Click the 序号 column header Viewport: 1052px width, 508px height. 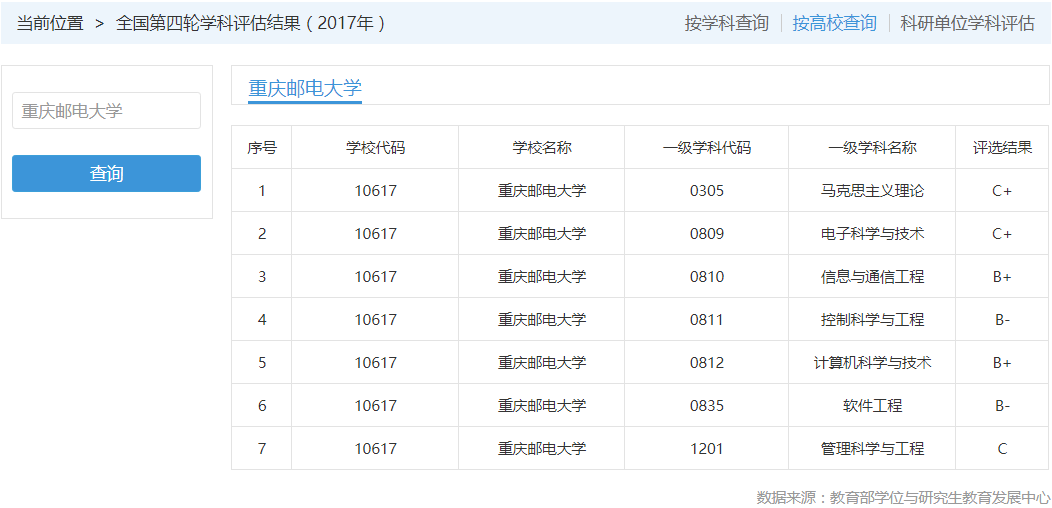pyautogui.click(x=262, y=148)
